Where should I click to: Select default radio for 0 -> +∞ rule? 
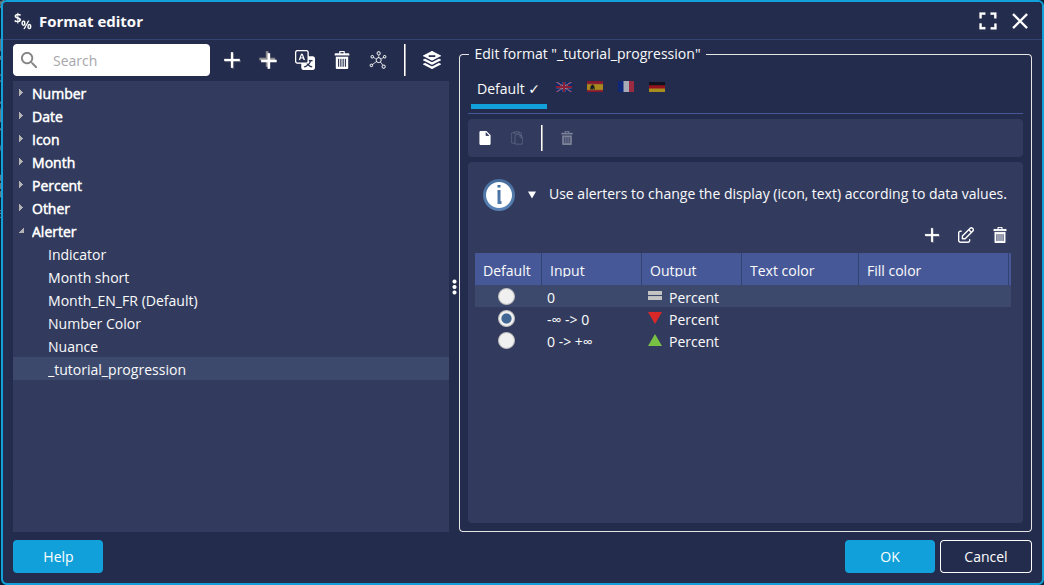pos(506,340)
